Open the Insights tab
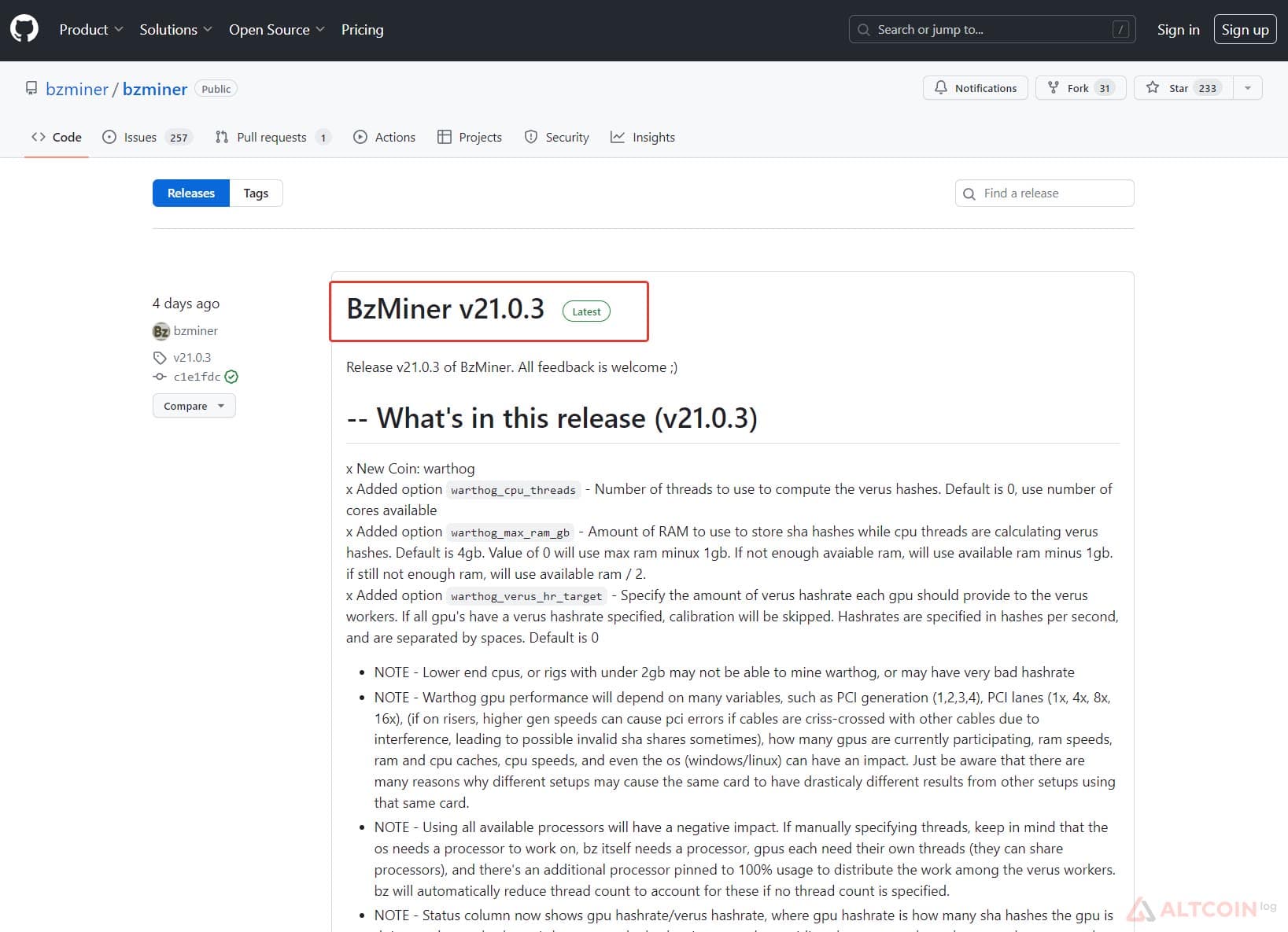1288x932 pixels. coord(643,137)
